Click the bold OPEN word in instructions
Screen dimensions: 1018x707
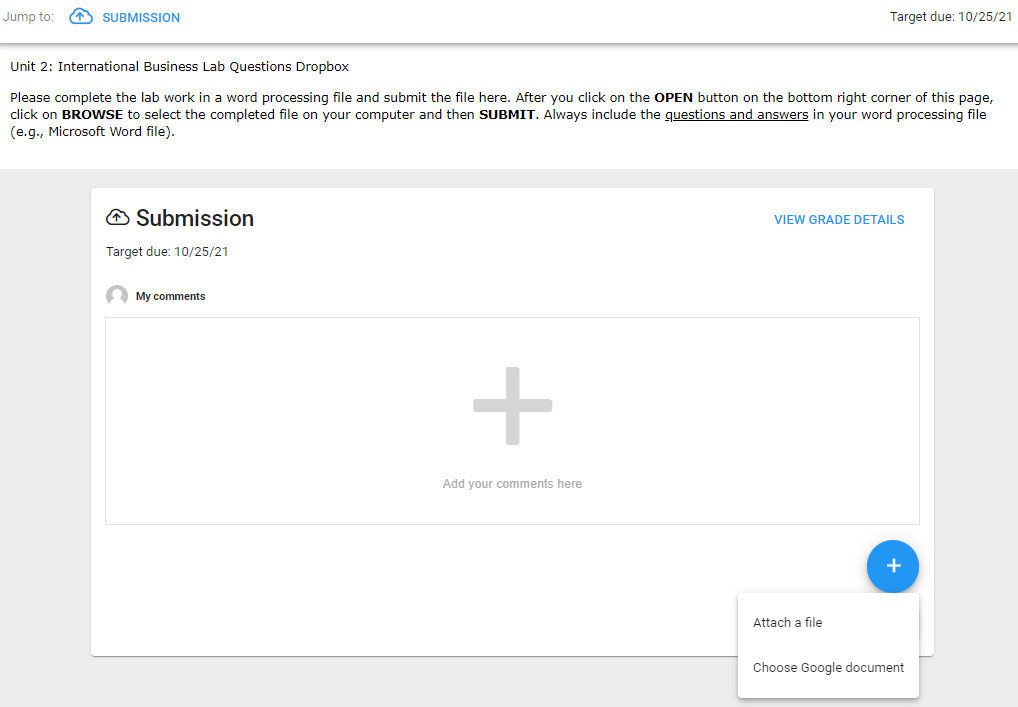coord(673,98)
